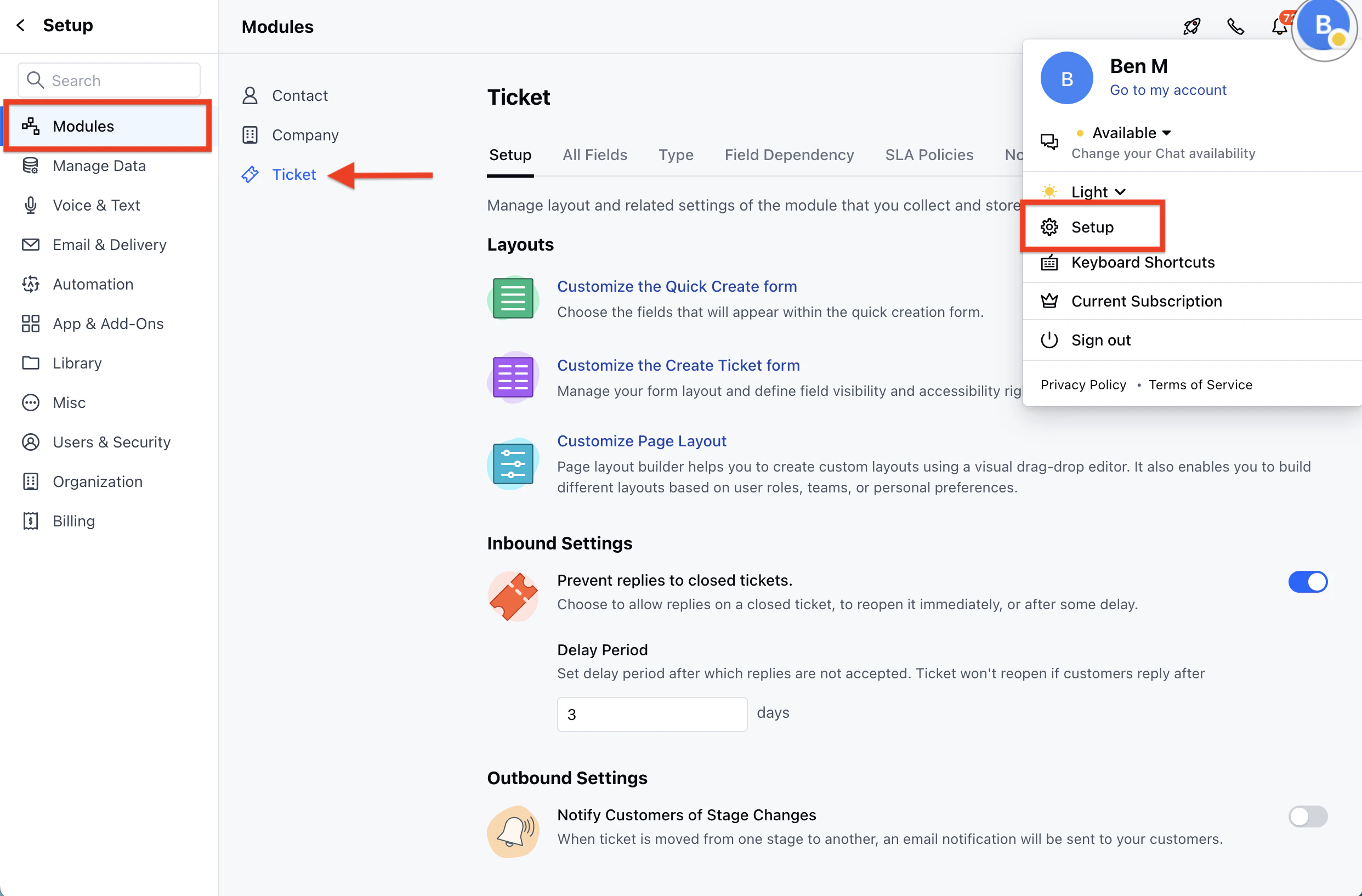This screenshot has width=1362, height=896.
Task: Click the Delay Period days input
Action: click(651, 714)
